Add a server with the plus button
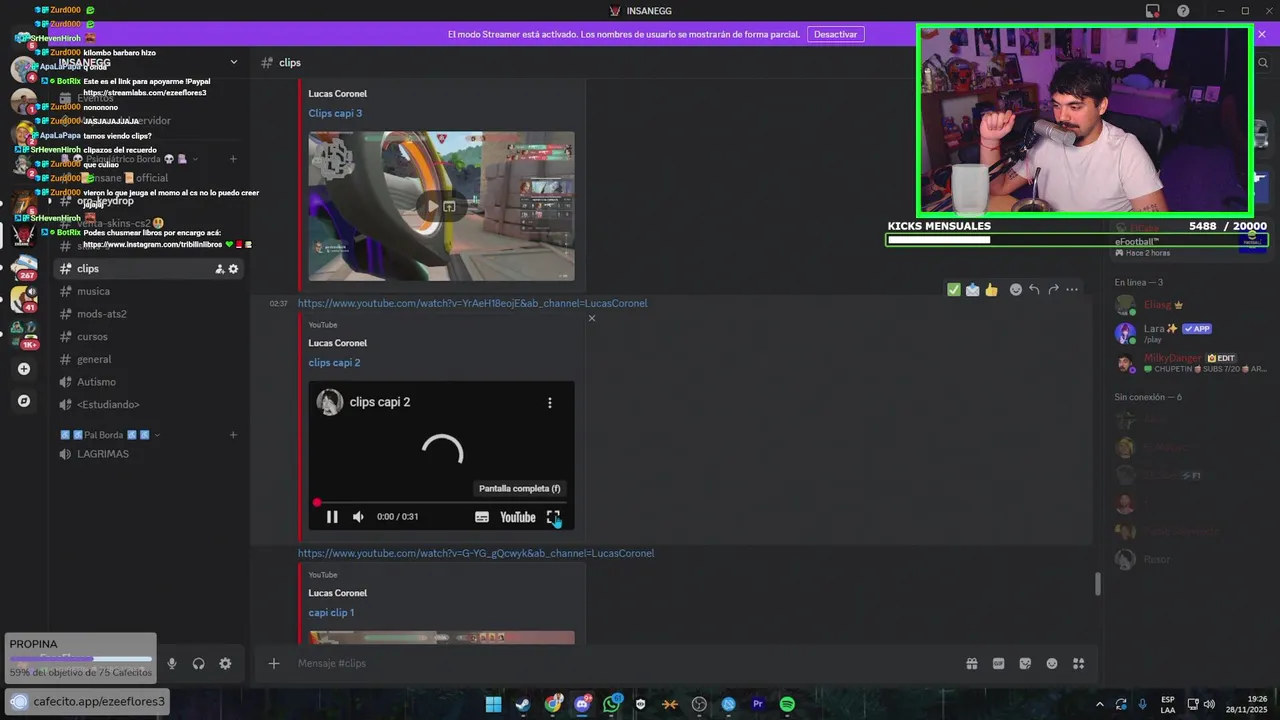The image size is (1280, 720). pos(24,369)
